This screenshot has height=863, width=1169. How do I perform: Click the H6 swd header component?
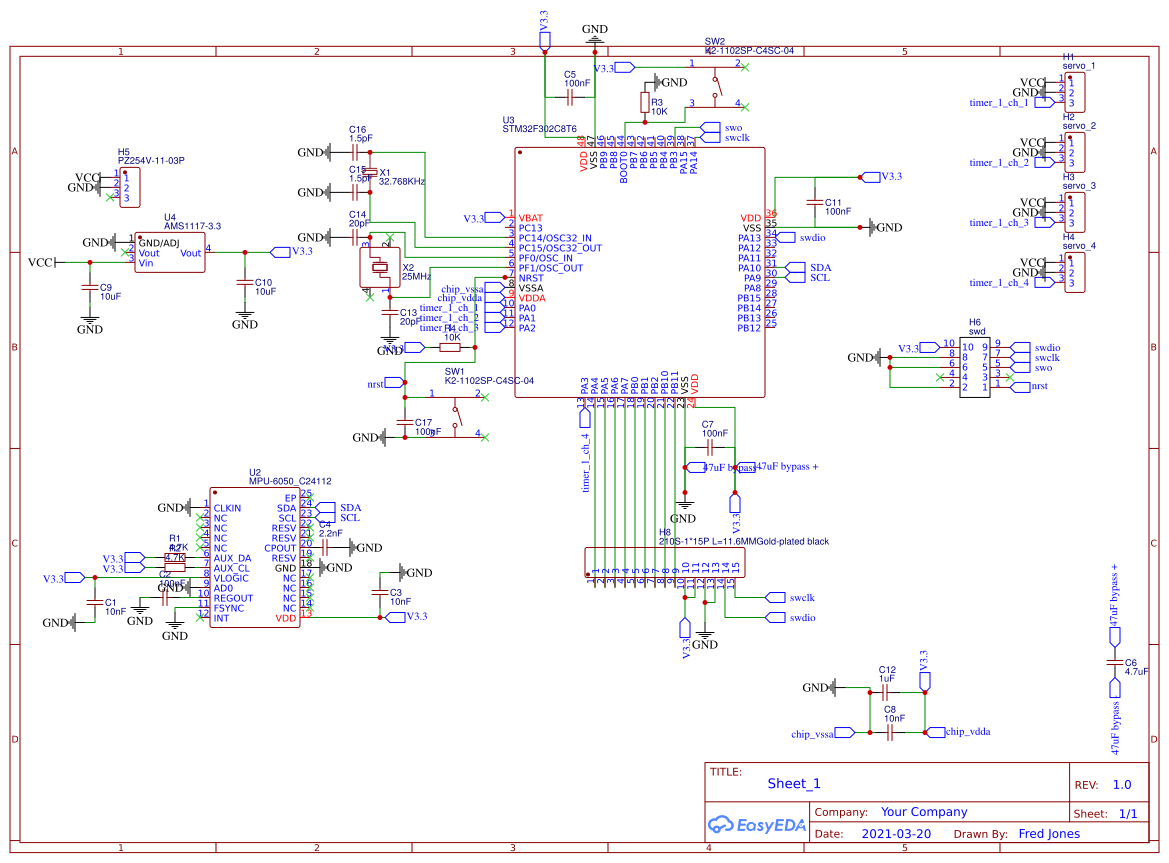[974, 367]
